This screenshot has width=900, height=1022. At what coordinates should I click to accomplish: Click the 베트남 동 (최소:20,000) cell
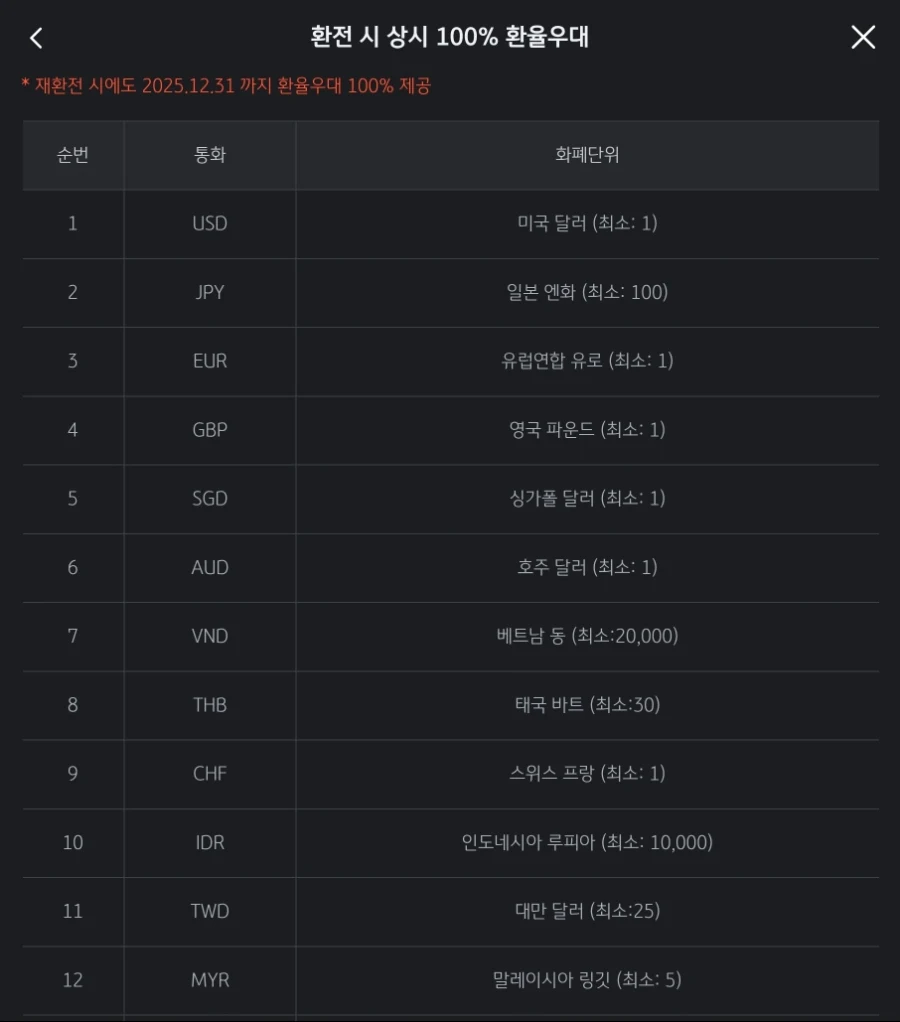[587, 635]
